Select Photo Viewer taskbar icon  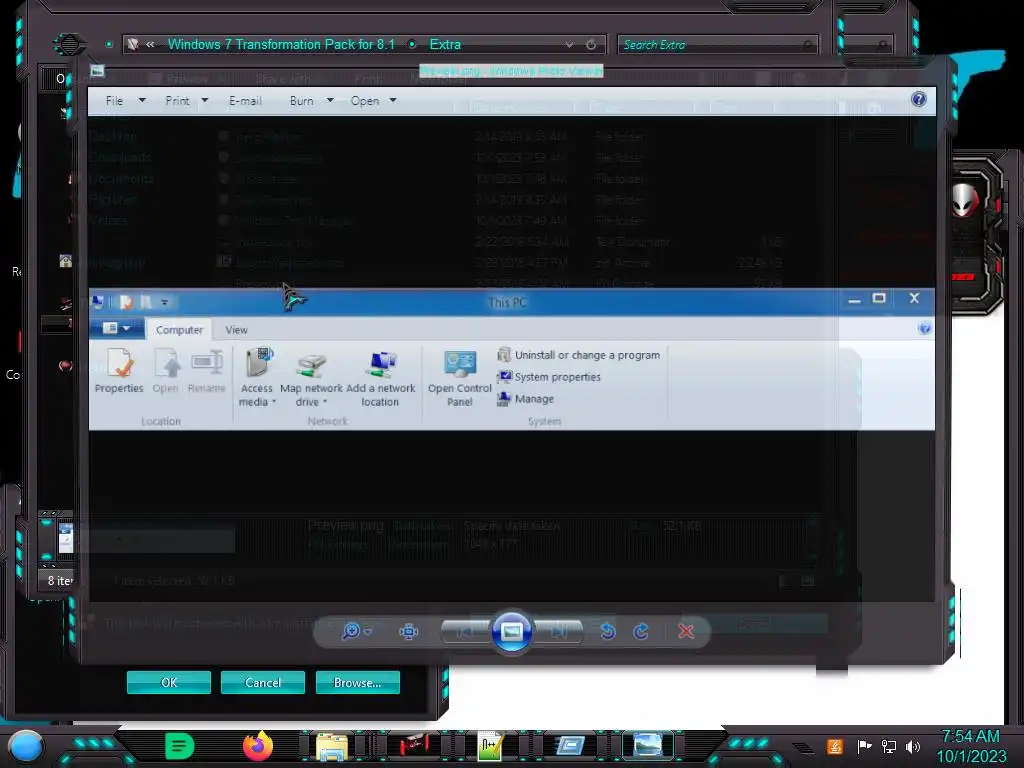pyautogui.click(x=648, y=745)
